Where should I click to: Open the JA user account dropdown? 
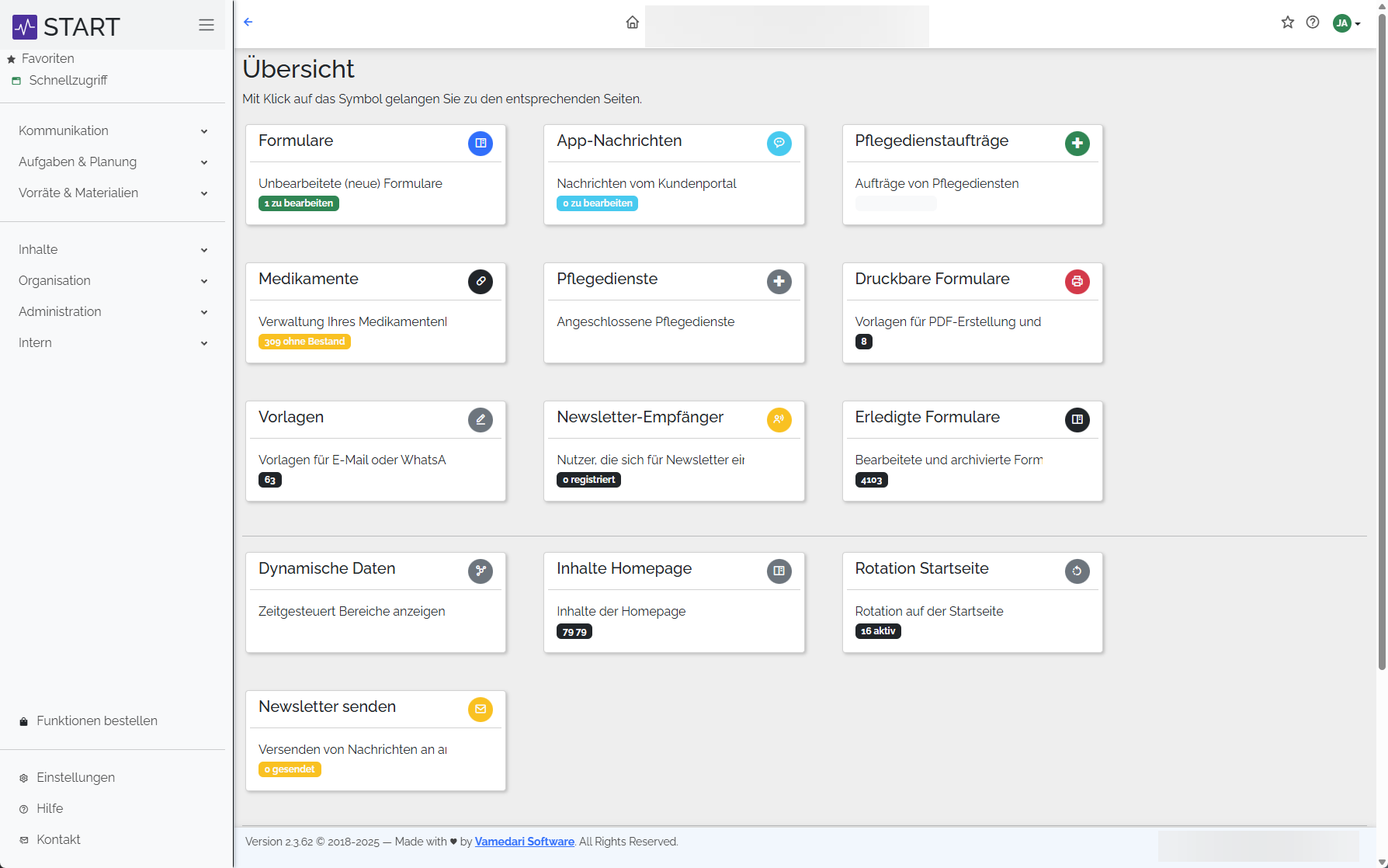pos(1347,23)
